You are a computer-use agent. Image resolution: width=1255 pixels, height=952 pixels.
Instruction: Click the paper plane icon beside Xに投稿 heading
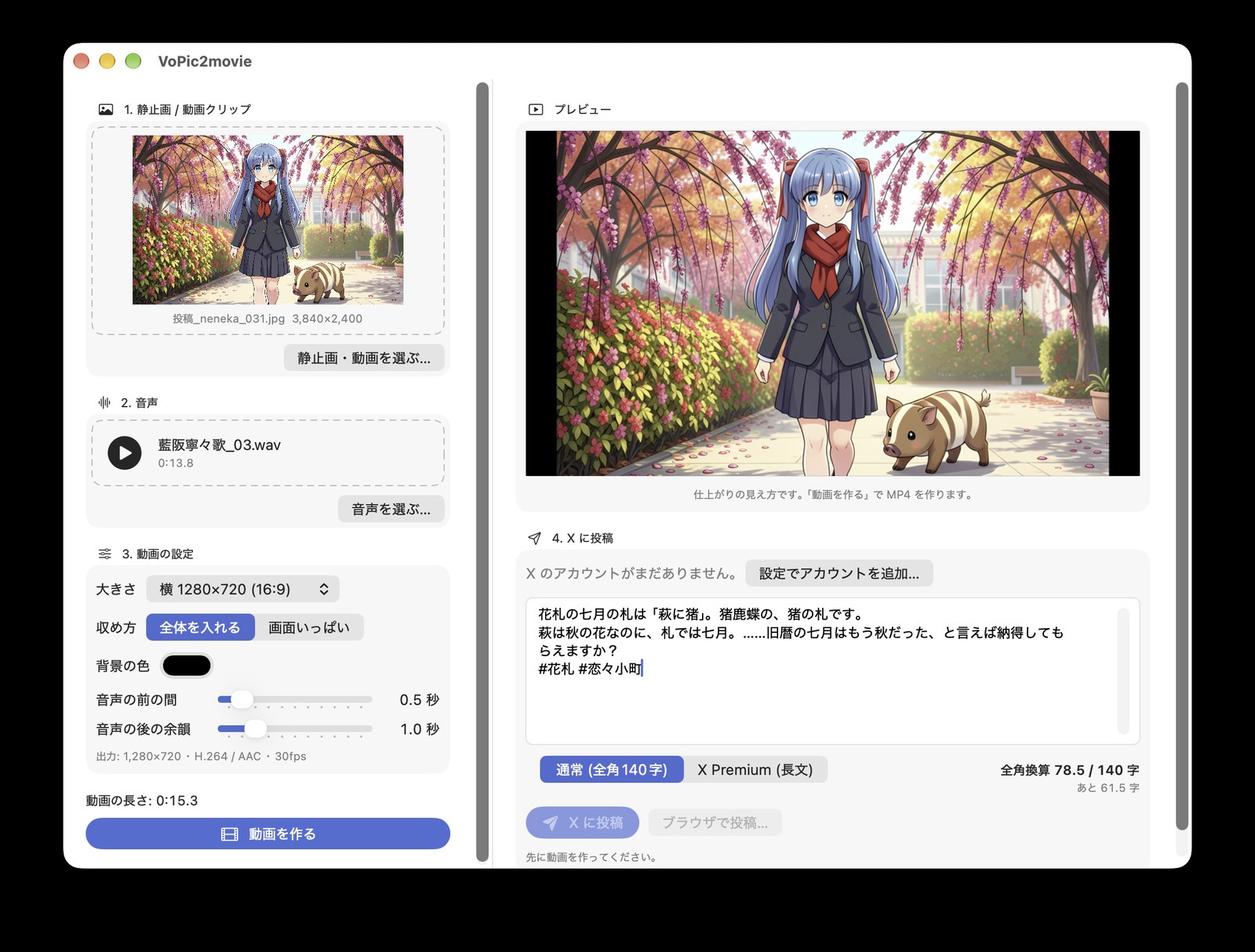tap(534, 538)
